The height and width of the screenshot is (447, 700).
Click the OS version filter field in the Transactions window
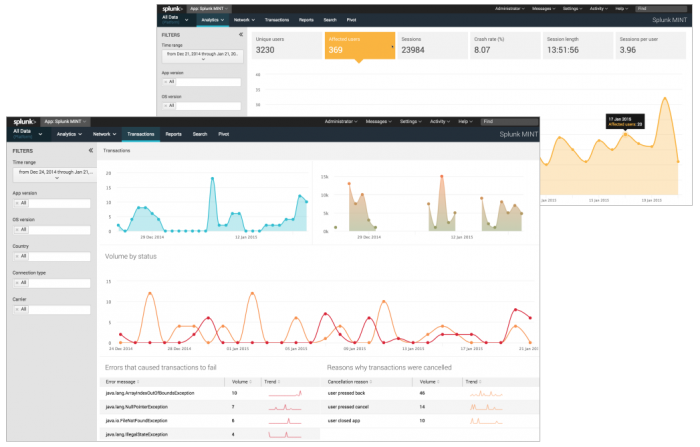coord(52,230)
